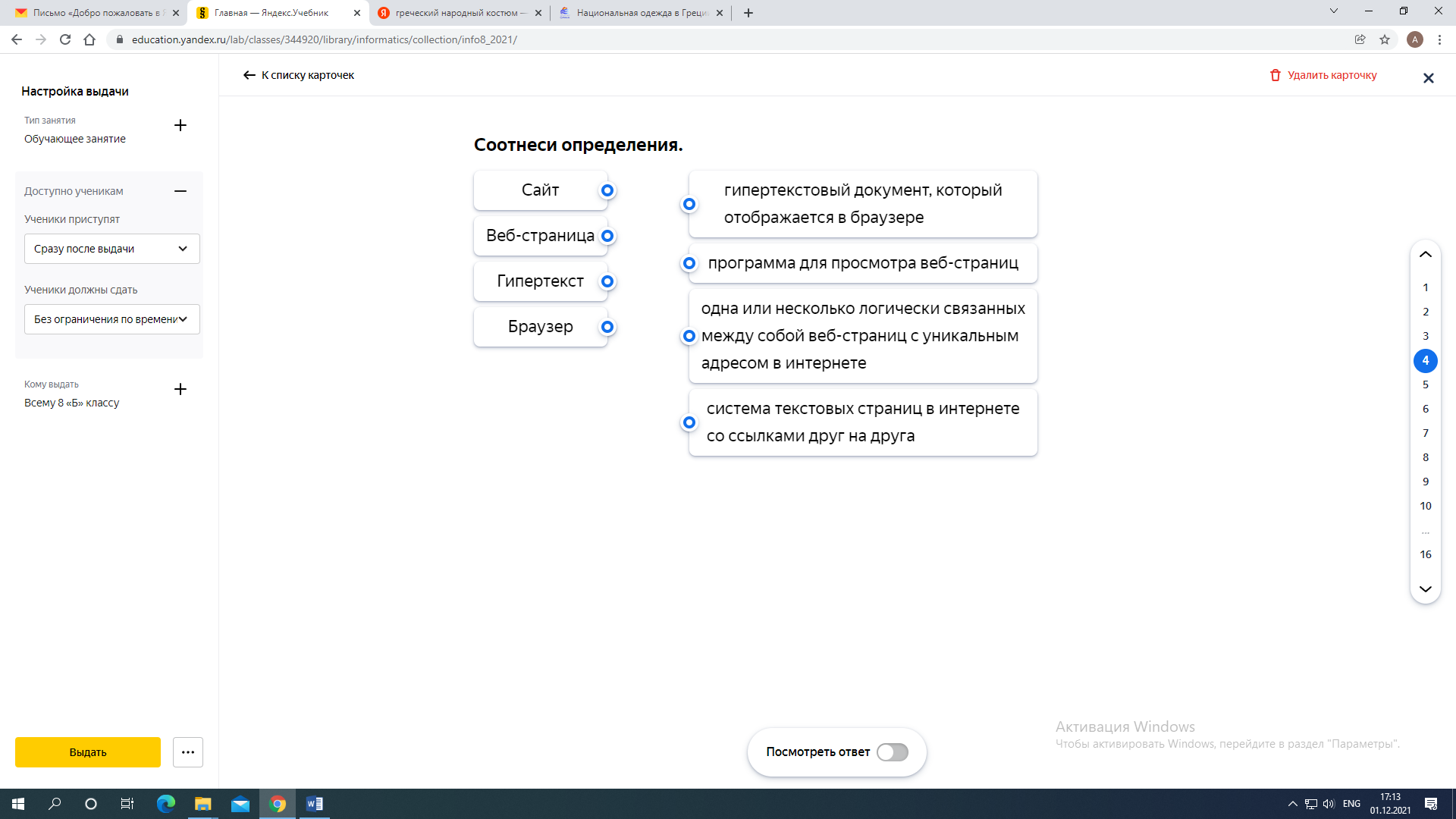This screenshot has width=1456, height=819.
Task: Open the browser home page
Action: [x=89, y=39]
